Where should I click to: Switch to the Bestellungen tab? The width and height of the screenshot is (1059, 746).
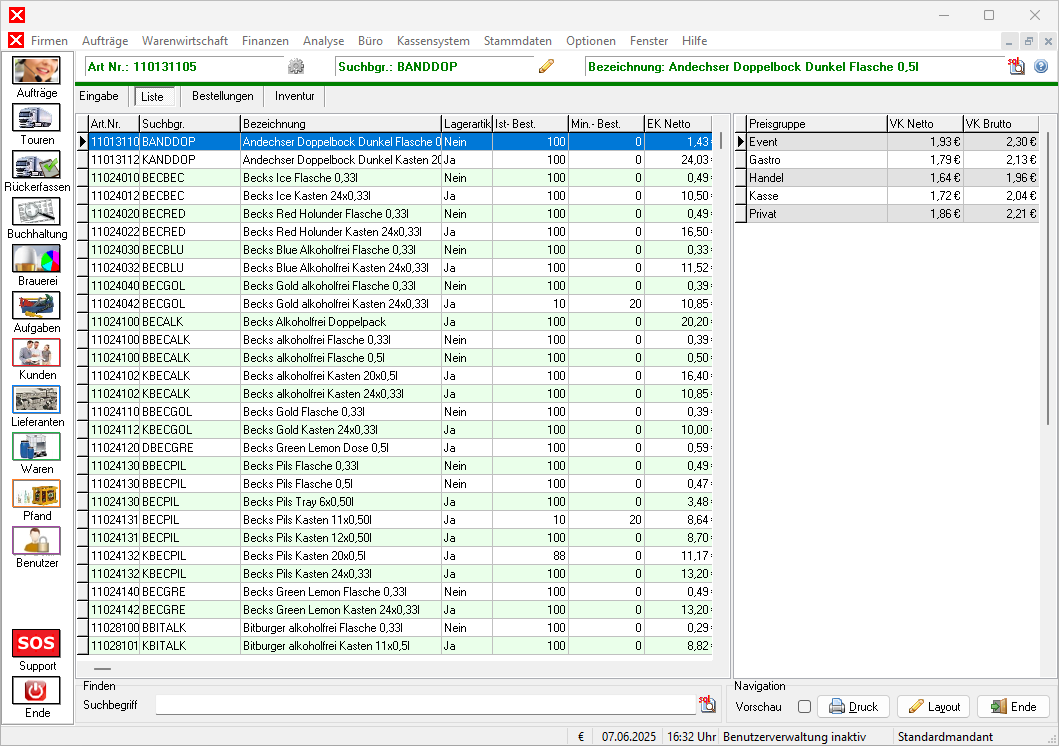222,96
